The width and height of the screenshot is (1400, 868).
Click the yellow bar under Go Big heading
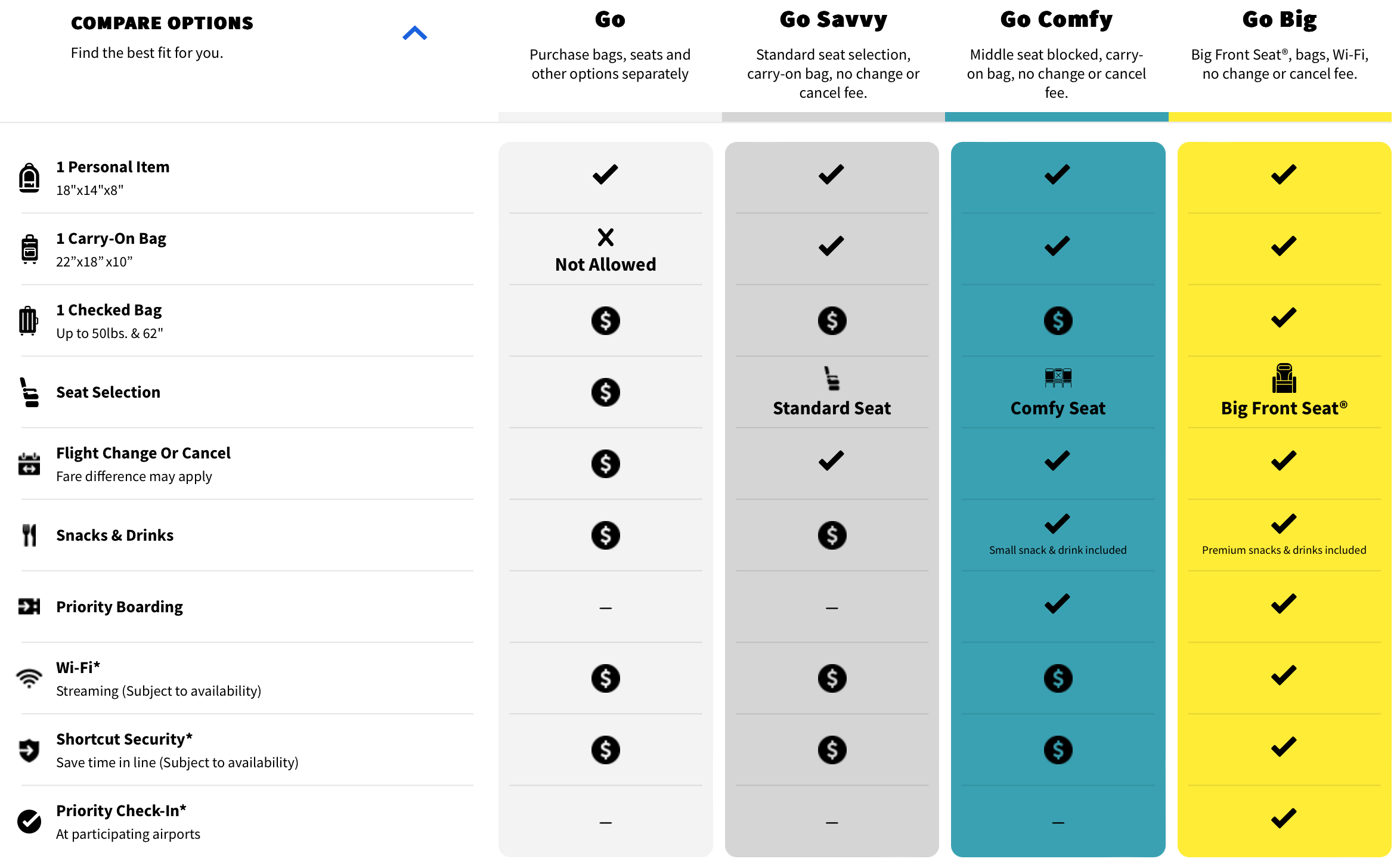(1280, 117)
